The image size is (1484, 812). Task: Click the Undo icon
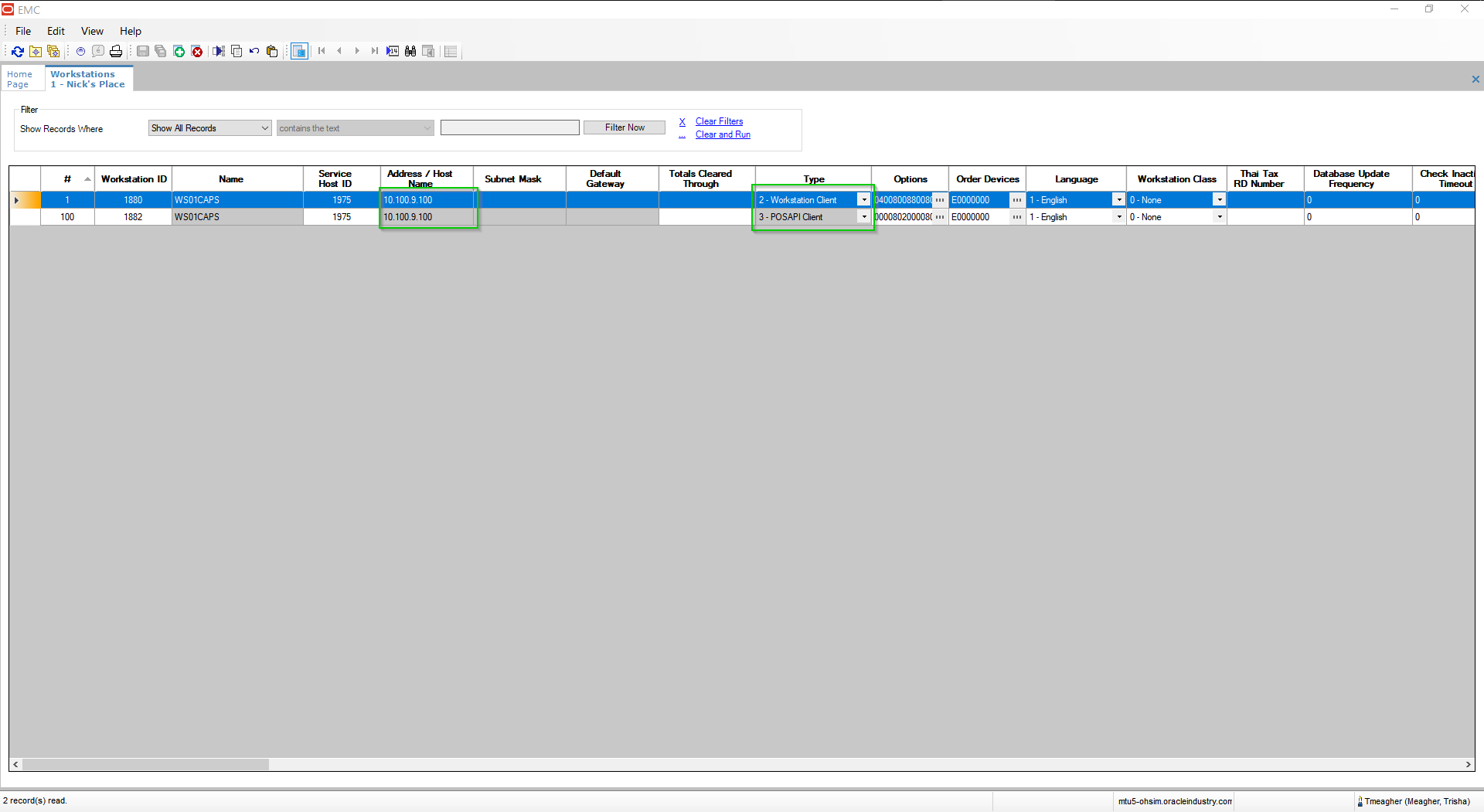pyautogui.click(x=254, y=51)
